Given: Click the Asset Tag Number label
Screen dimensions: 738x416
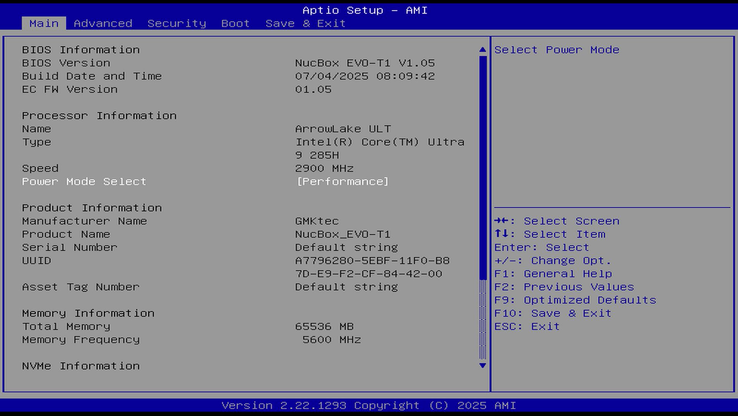Looking at the screenshot, I should [80, 287].
